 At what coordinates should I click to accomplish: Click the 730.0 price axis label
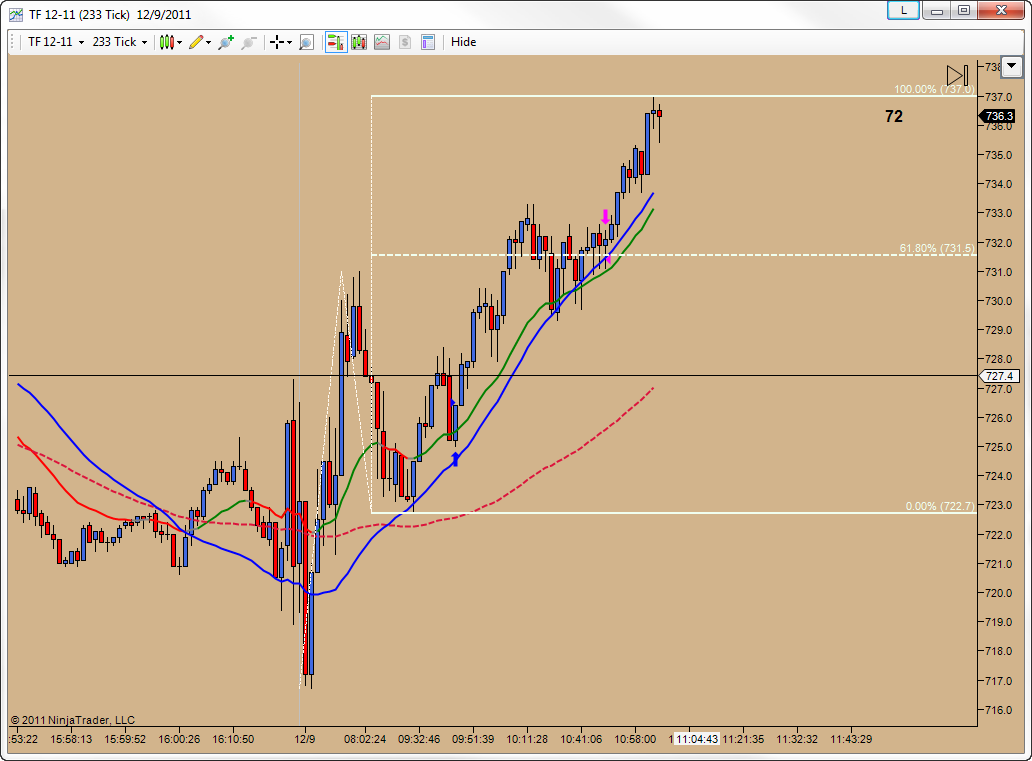[998, 301]
